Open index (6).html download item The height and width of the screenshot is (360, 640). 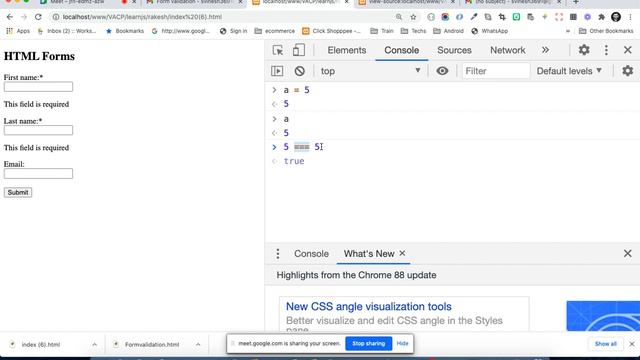pyautogui.click(x=41, y=344)
